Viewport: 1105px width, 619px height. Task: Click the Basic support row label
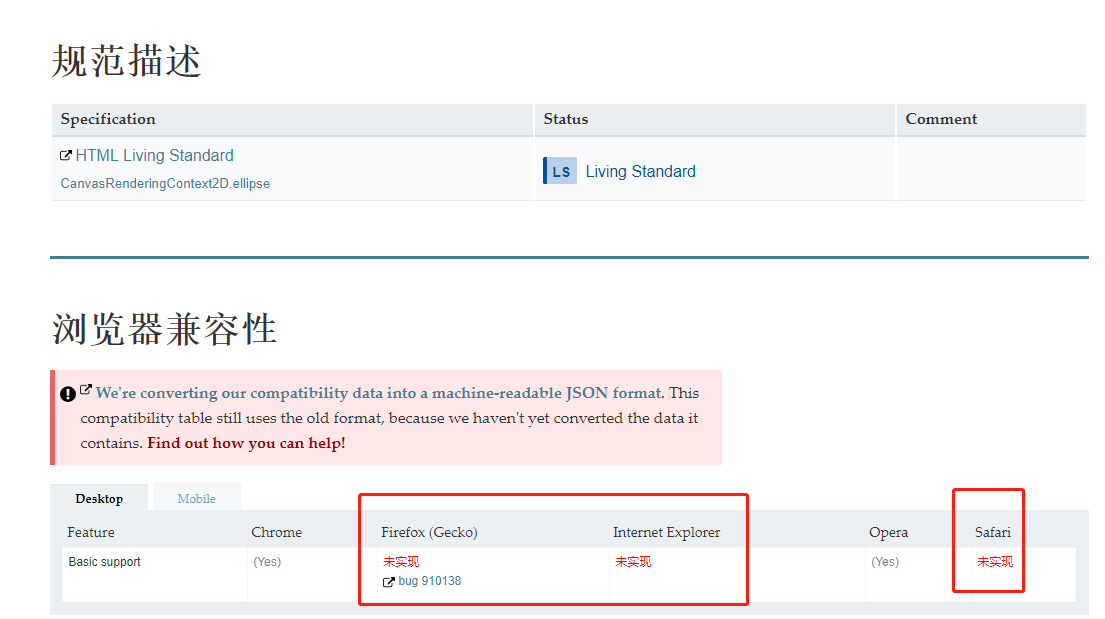pos(104,562)
